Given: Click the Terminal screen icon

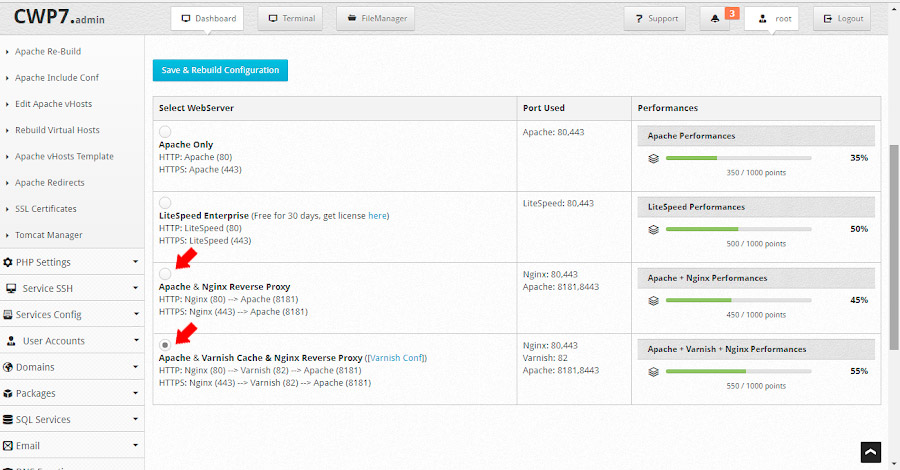Looking at the screenshot, I should tap(273, 18).
